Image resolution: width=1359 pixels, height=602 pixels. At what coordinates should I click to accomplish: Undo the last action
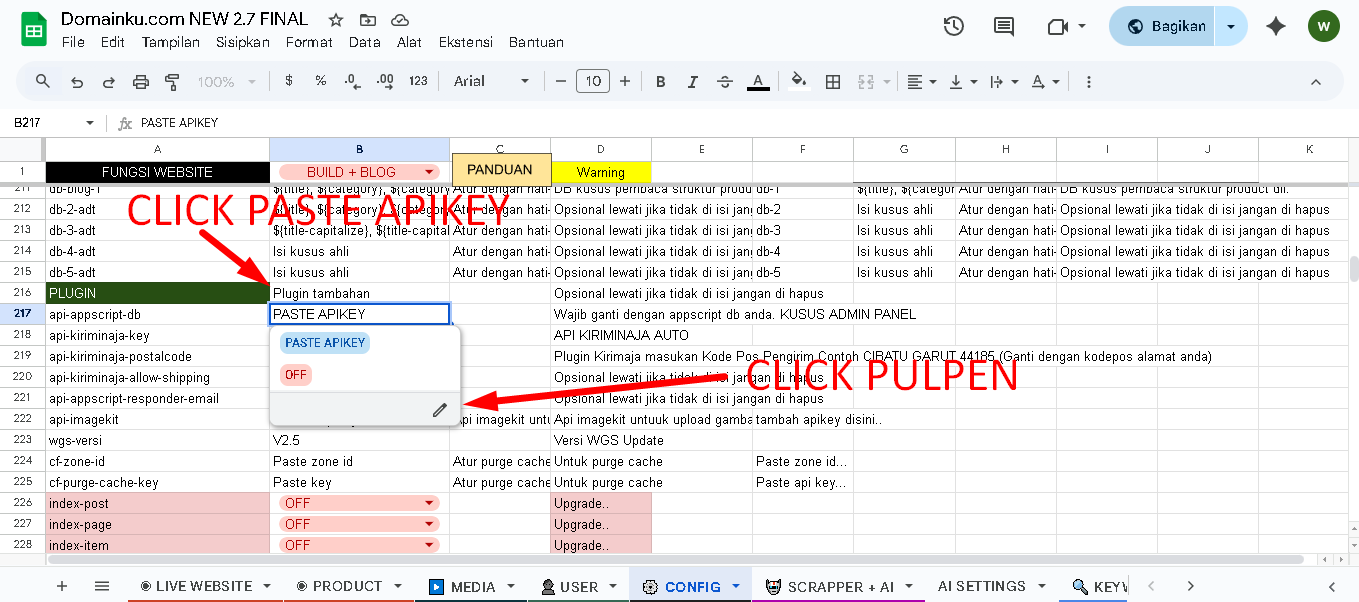(77, 82)
